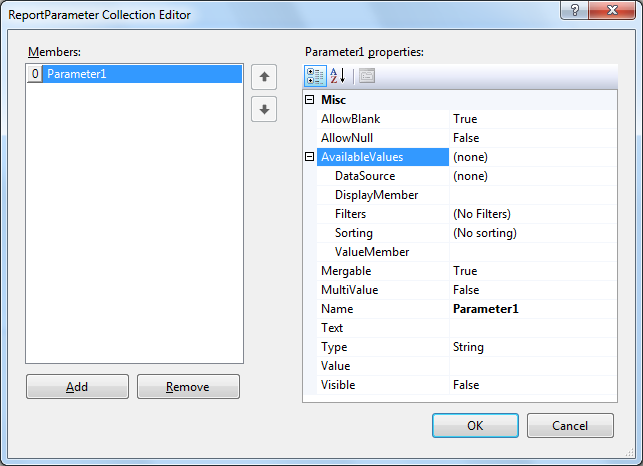Edit the Name field Parameter1
This screenshot has height=466, width=643.
click(533, 309)
